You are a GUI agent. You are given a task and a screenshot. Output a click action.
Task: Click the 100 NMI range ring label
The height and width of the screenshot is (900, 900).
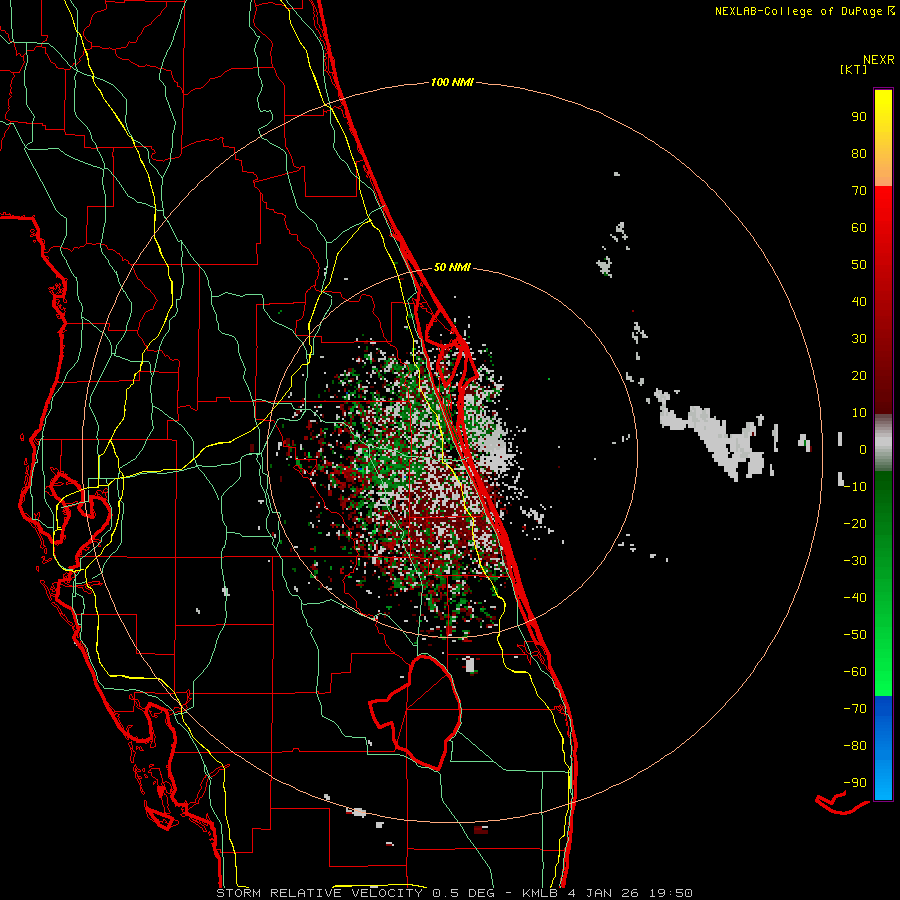(x=452, y=82)
